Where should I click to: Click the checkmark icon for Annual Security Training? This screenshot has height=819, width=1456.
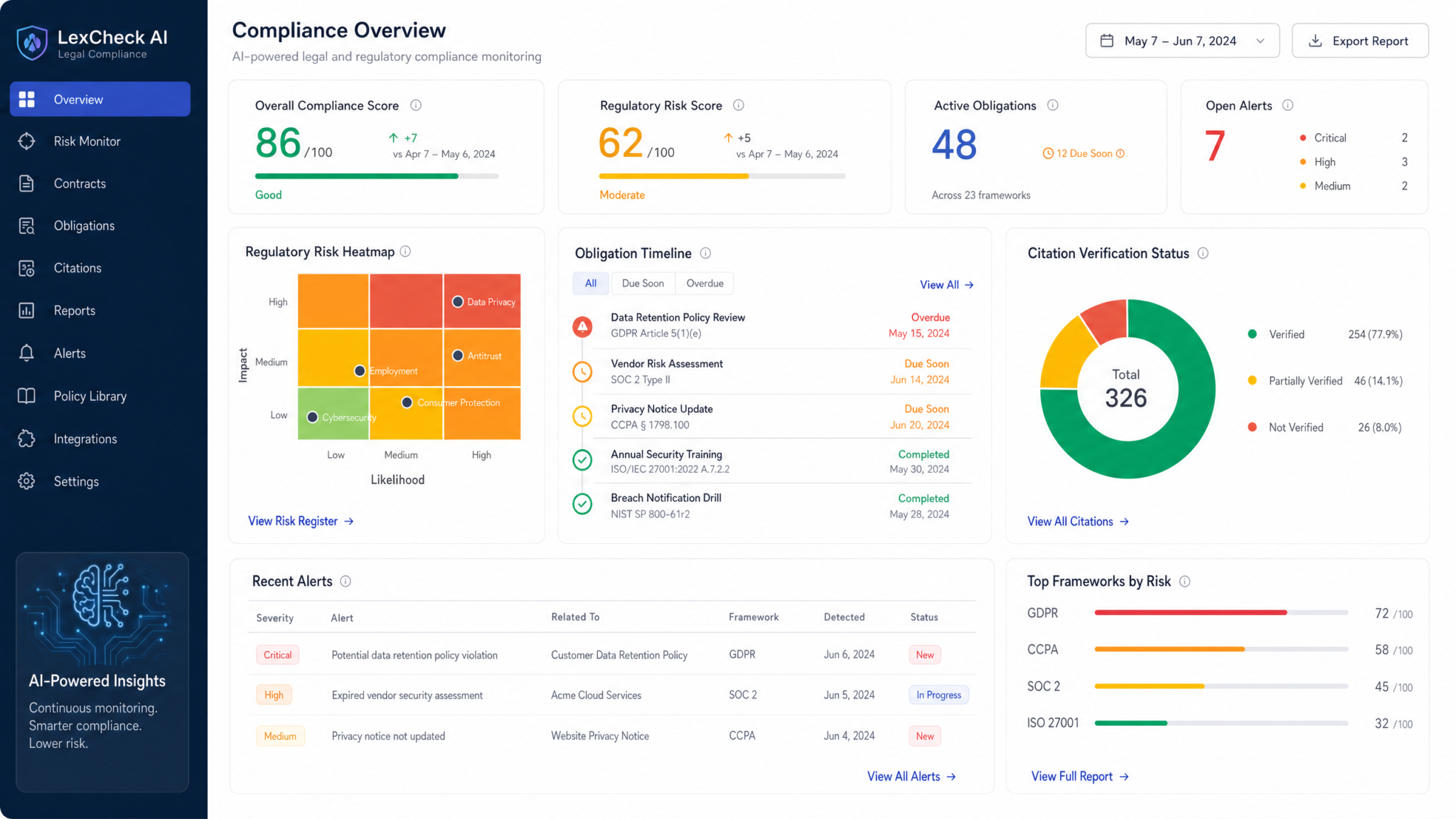point(582,461)
